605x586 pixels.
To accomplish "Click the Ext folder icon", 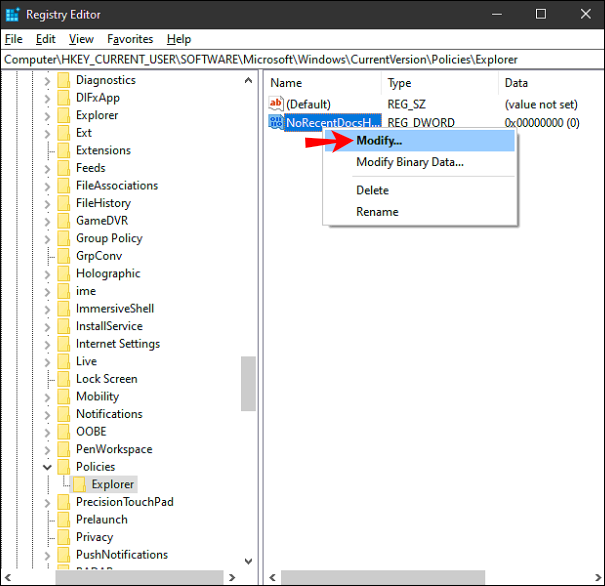I will coord(64,133).
